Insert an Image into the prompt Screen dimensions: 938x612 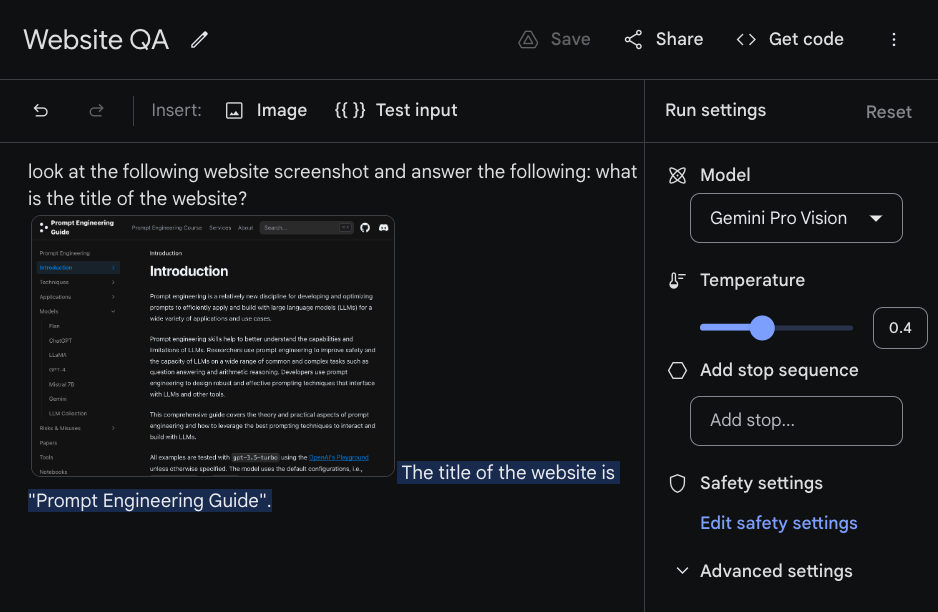(266, 111)
